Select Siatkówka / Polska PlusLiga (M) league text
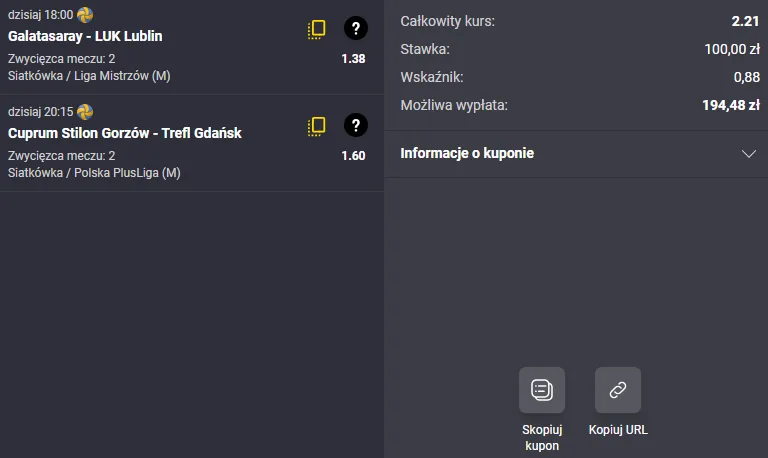This screenshot has height=458, width=768. tap(94, 172)
